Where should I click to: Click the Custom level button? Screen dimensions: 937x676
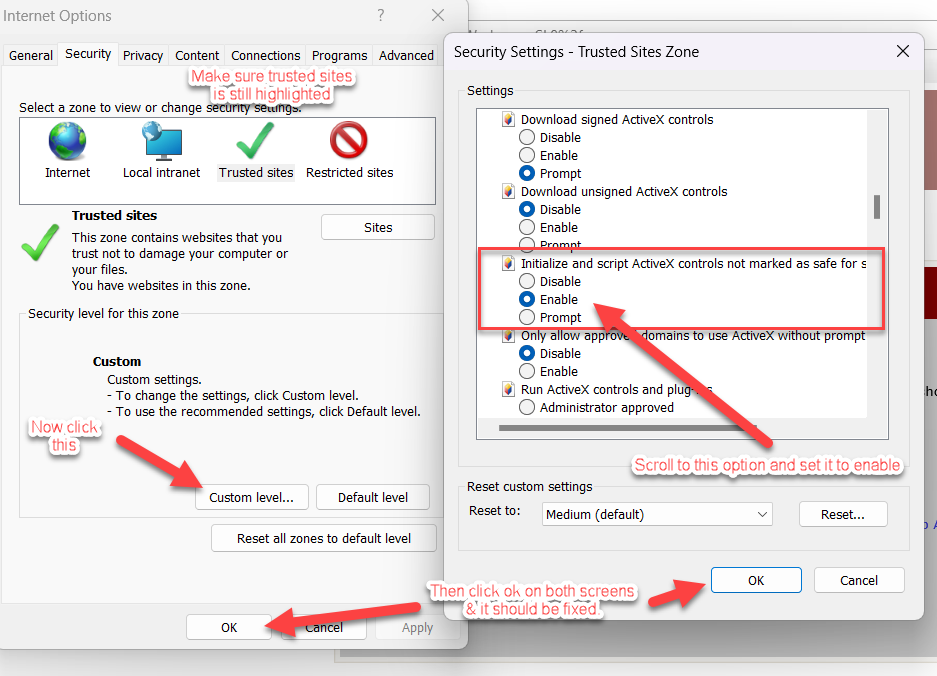(251, 497)
